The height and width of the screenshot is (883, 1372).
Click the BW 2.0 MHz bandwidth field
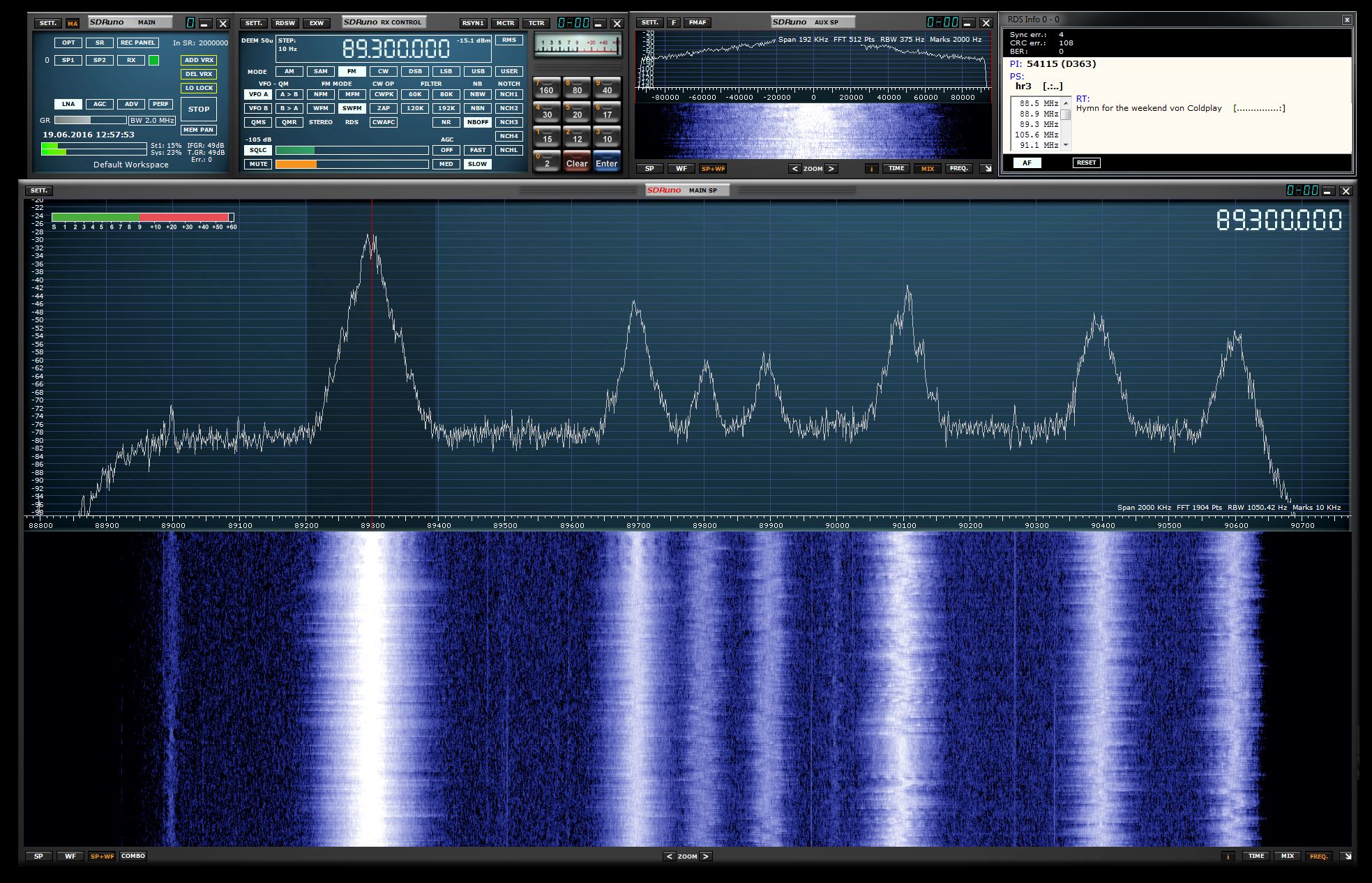(152, 121)
